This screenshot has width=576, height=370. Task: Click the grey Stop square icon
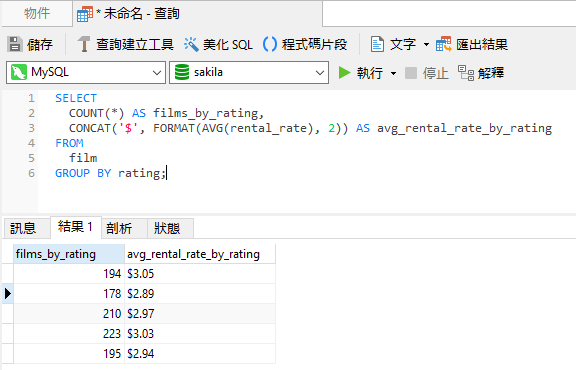(411, 73)
